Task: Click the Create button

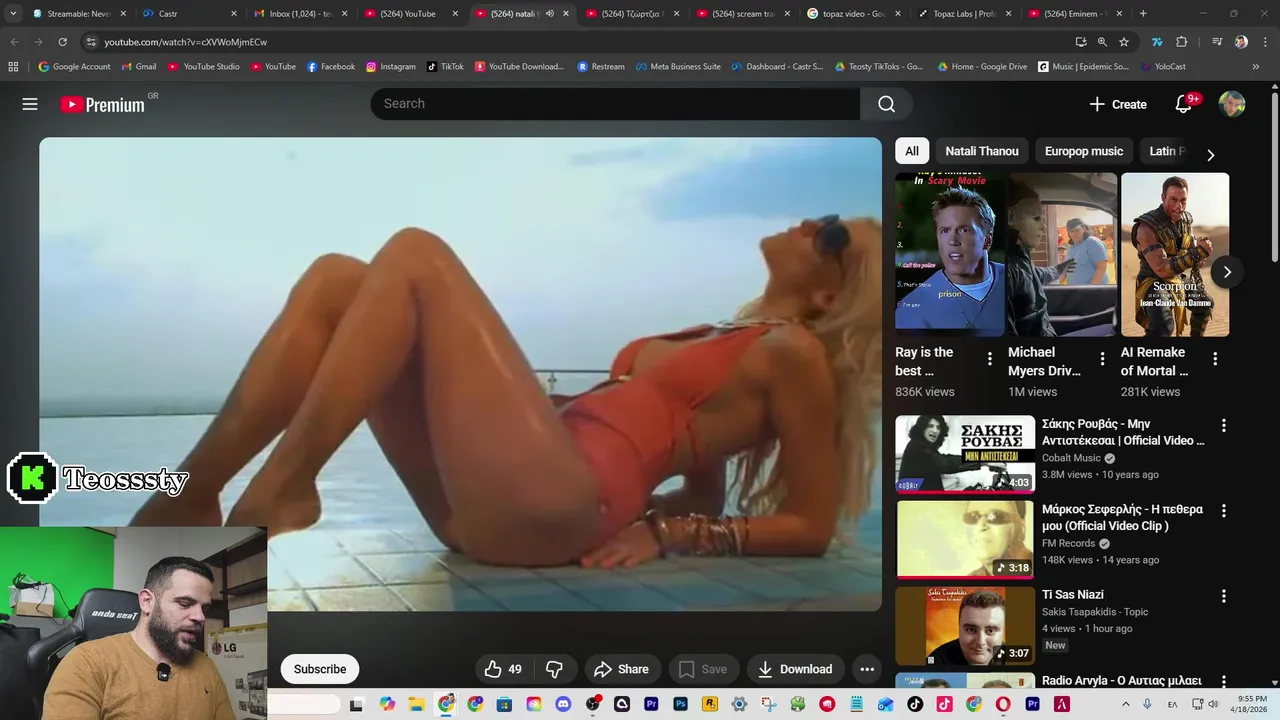Action: point(1118,104)
